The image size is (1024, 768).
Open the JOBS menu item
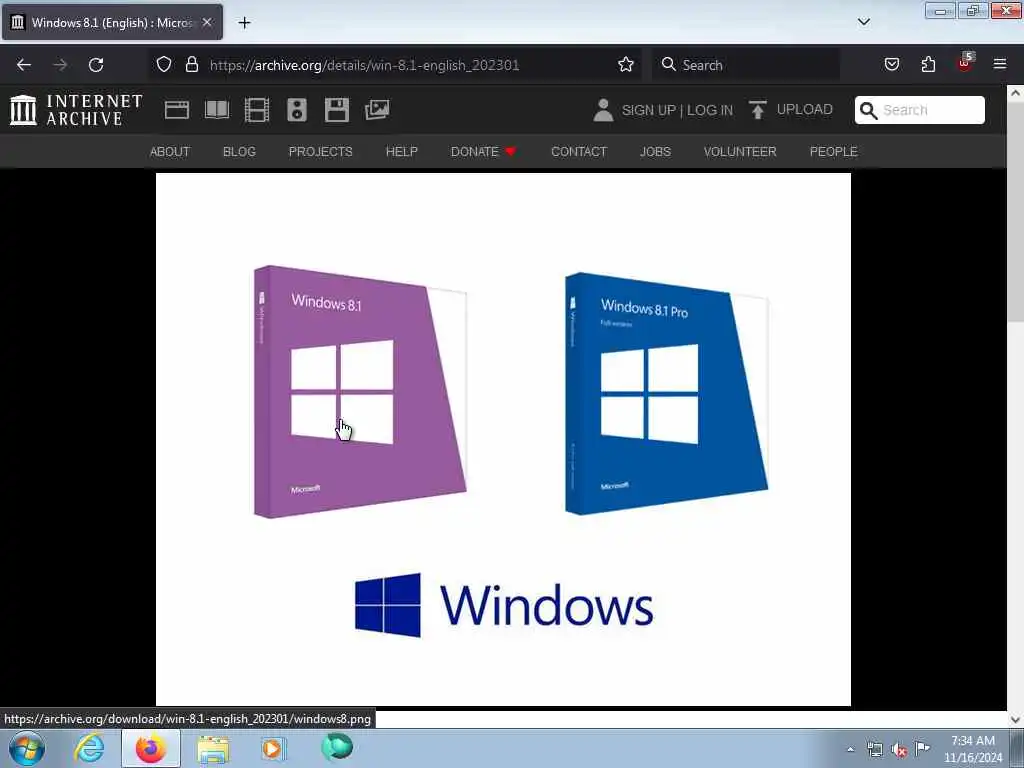click(655, 152)
